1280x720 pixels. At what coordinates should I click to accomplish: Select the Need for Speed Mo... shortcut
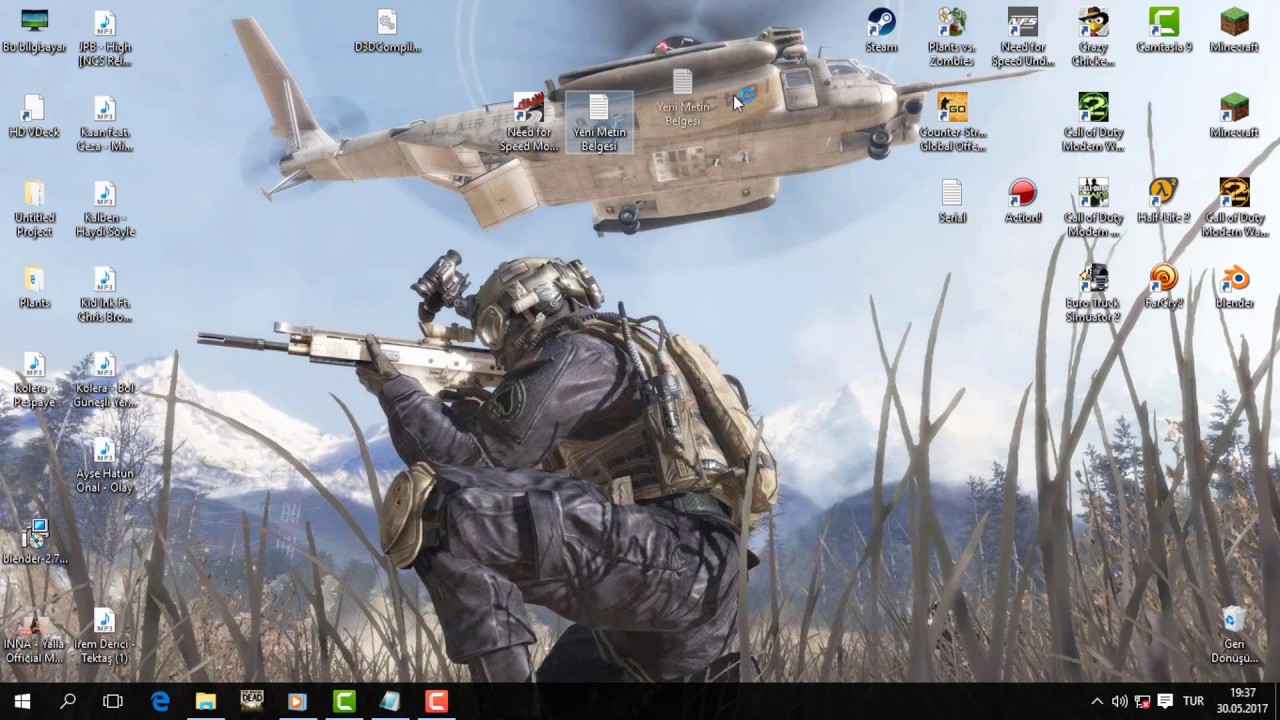pos(529,123)
